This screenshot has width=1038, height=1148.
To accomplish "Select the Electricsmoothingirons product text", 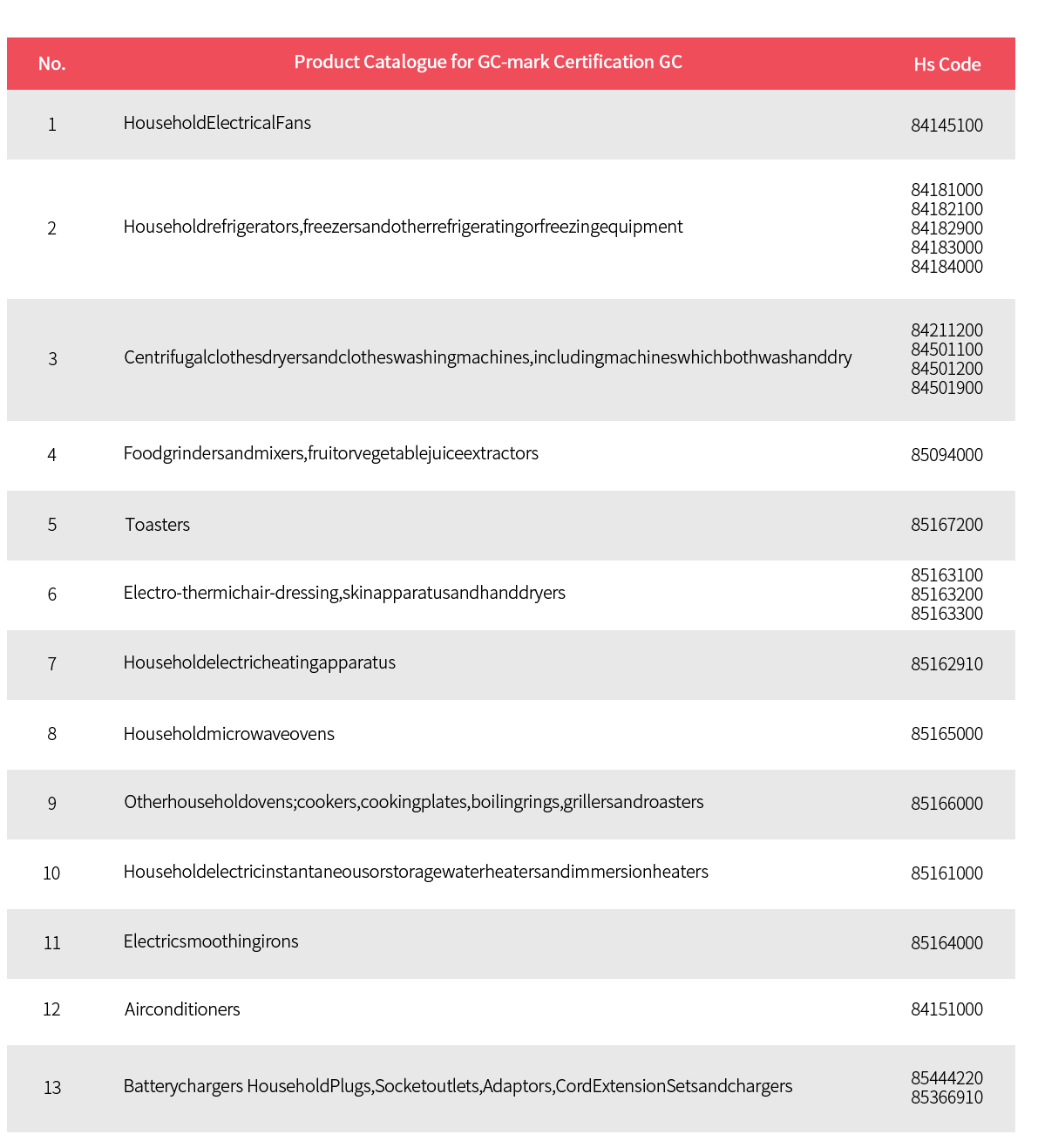I will [211, 941].
